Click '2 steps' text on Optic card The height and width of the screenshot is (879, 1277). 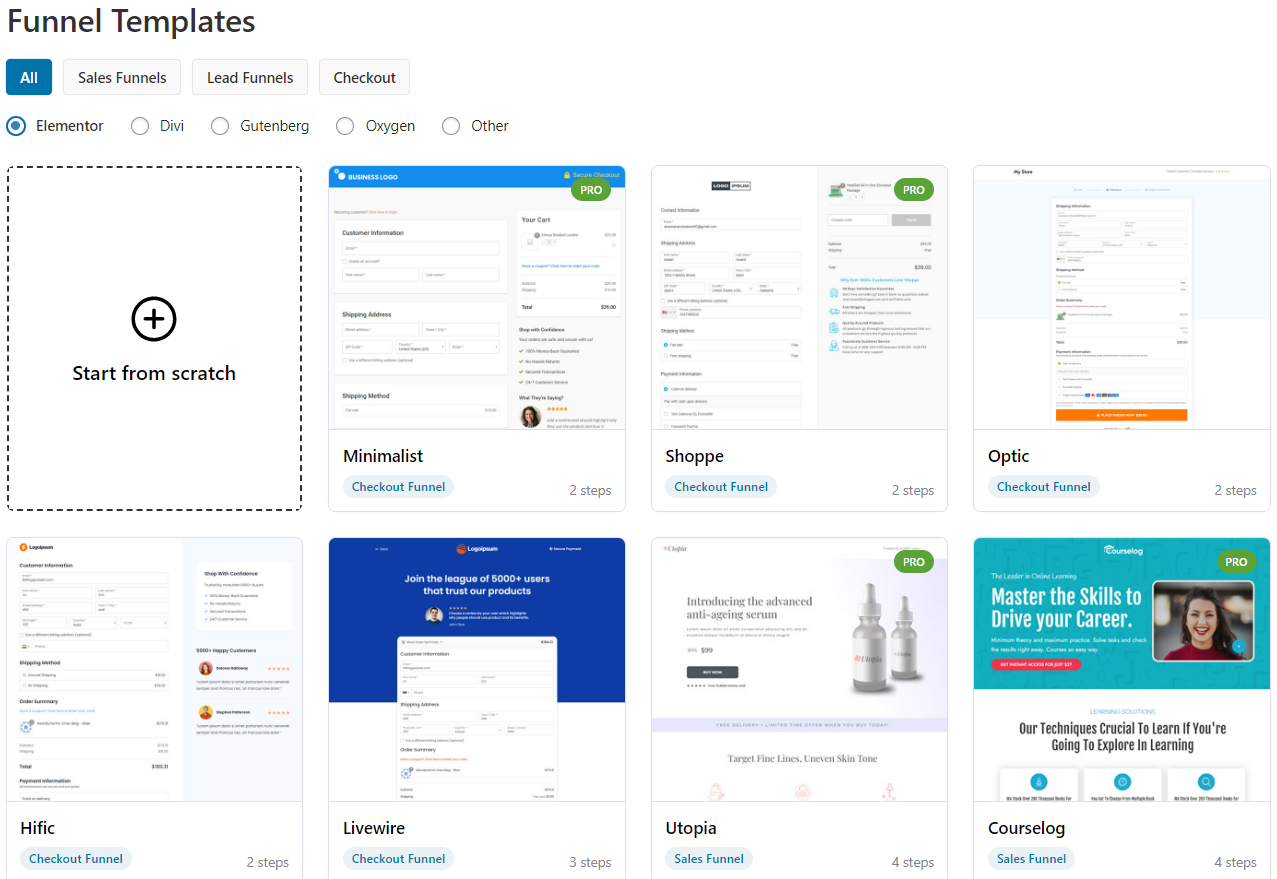tap(1236, 490)
